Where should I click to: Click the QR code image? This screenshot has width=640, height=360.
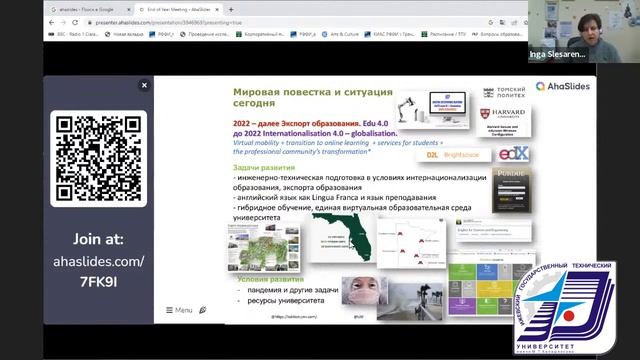click(98, 159)
